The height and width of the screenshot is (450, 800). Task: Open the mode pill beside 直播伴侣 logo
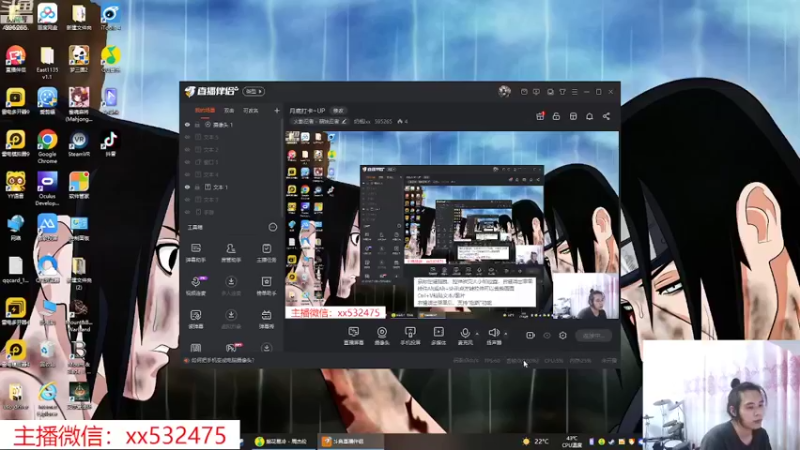pos(253,91)
